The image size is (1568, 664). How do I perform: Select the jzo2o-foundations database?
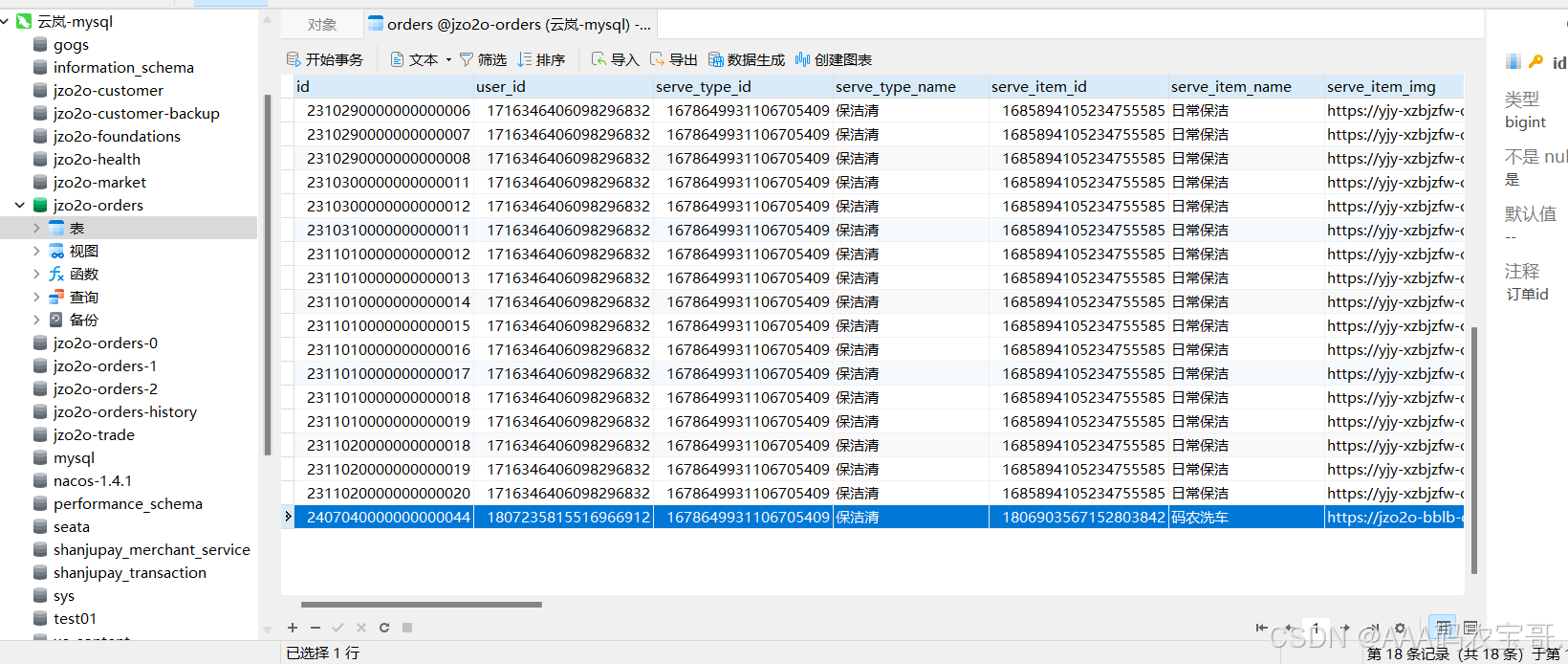coord(107,136)
